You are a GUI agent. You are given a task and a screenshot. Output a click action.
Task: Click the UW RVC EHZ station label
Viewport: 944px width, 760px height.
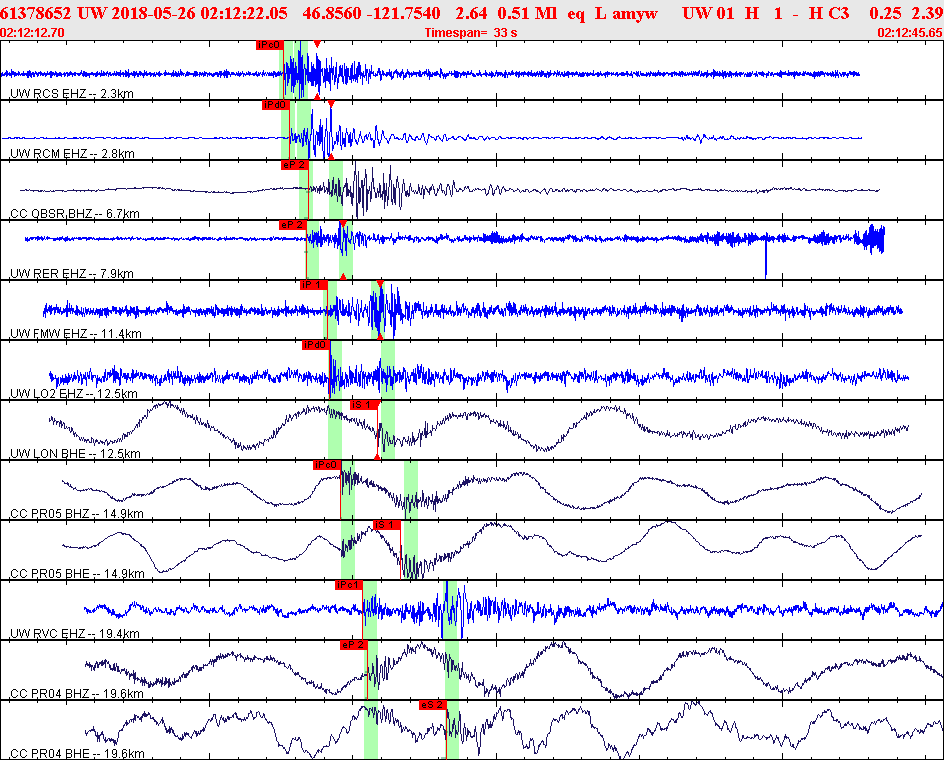pos(75,633)
